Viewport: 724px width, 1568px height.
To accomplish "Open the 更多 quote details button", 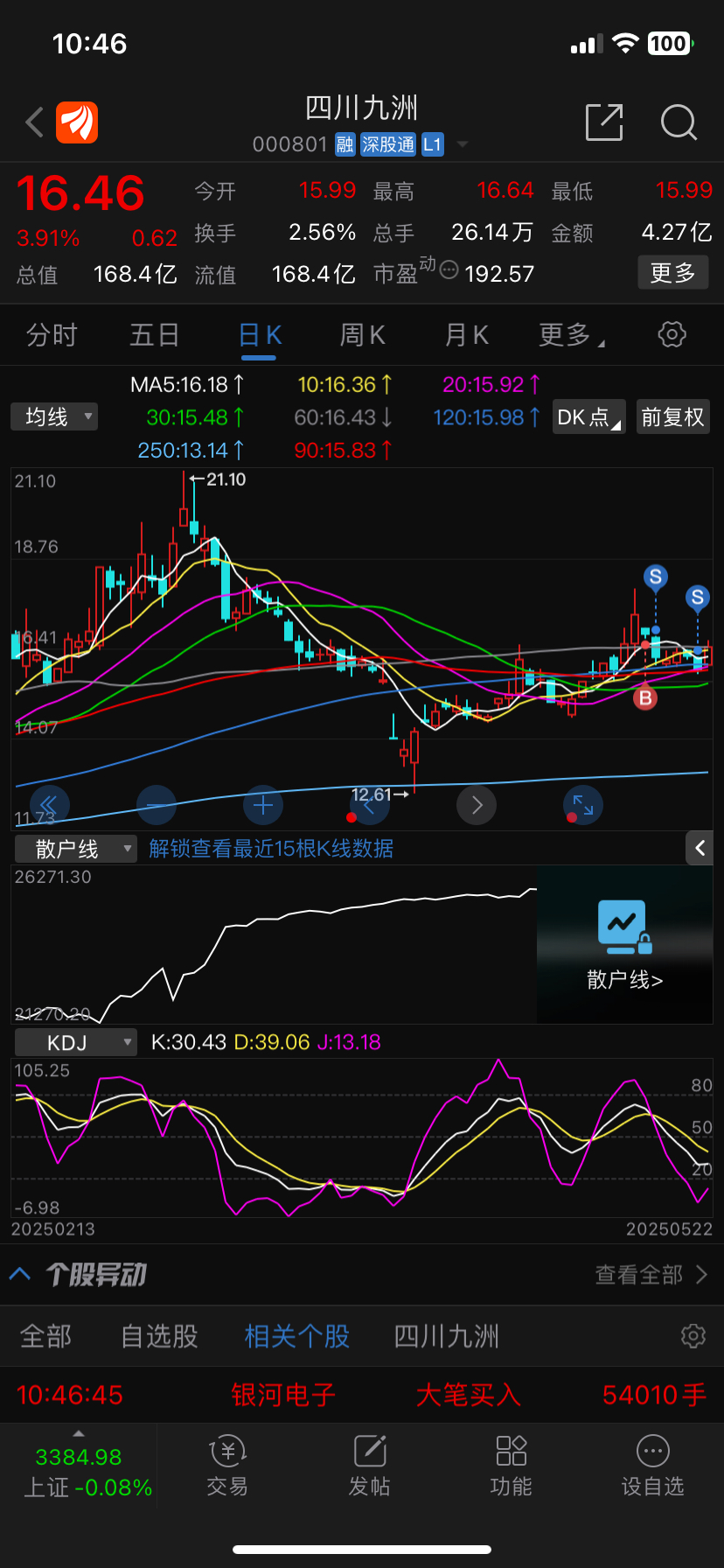I will (672, 273).
